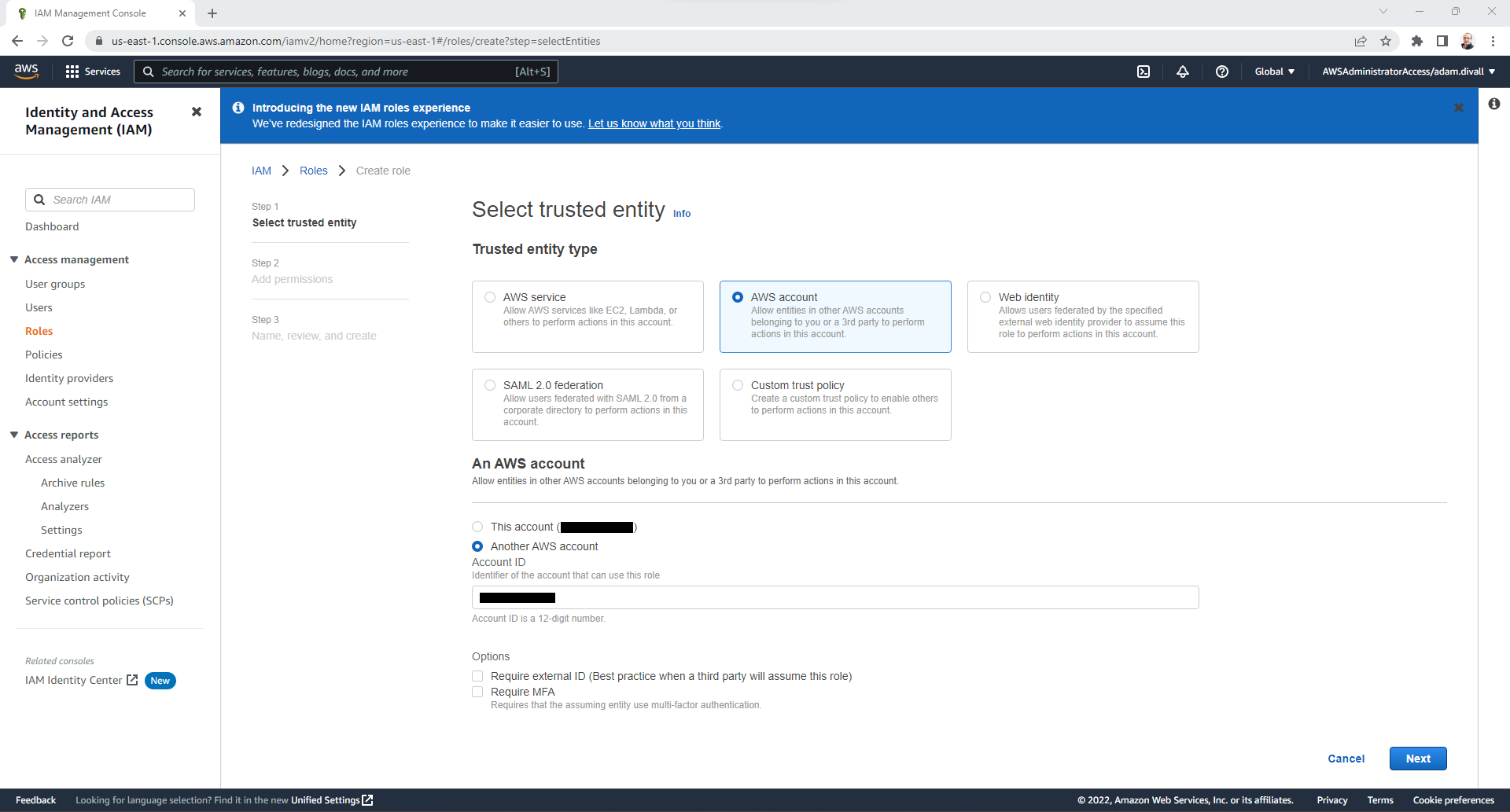Image resolution: width=1510 pixels, height=812 pixels.
Task: Open Policies in sidebar
Action: (44, 355)
